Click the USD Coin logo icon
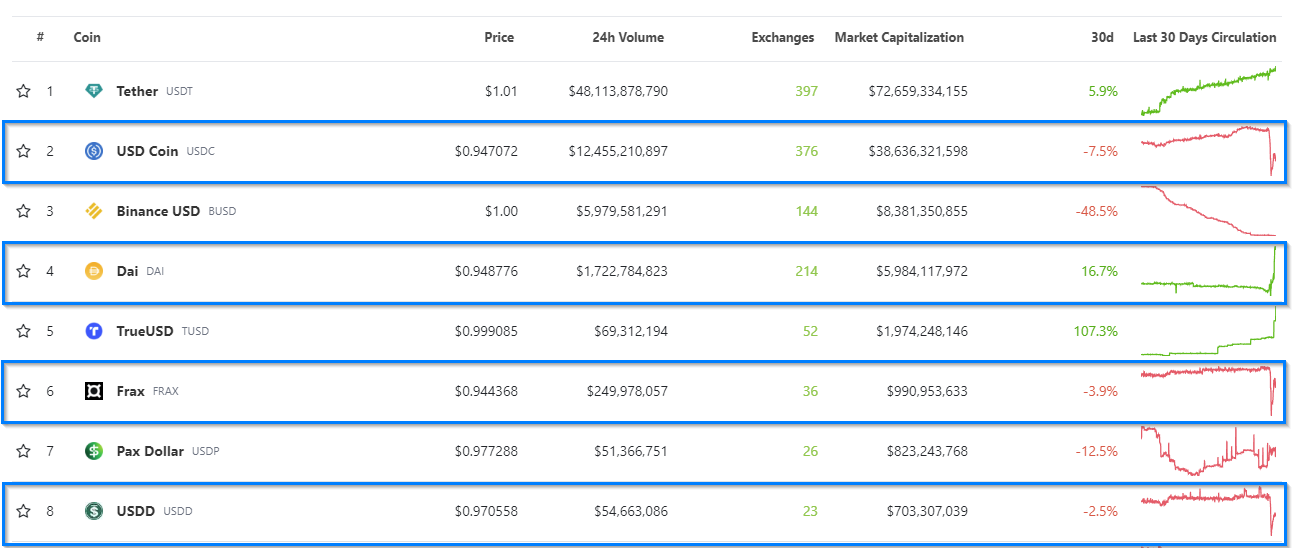 click(x=94, y=151)
